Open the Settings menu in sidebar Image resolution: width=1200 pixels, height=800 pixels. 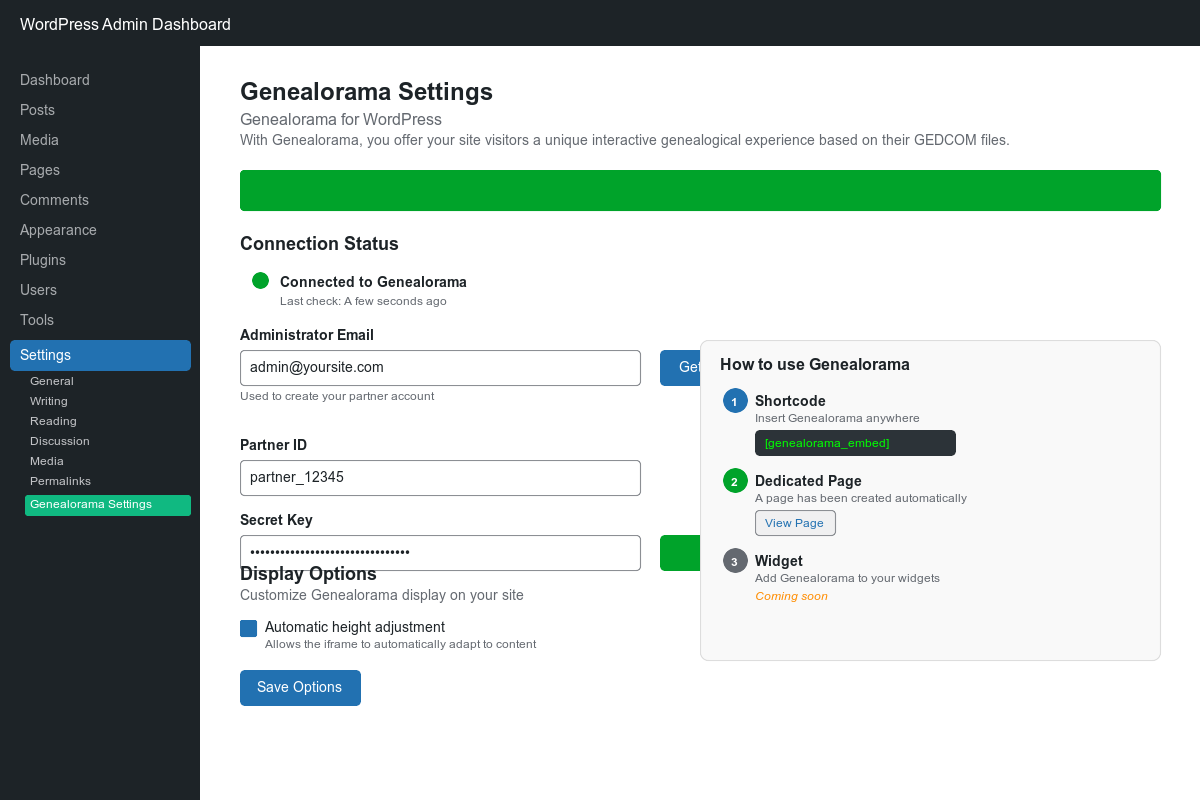tap(100, 355)
